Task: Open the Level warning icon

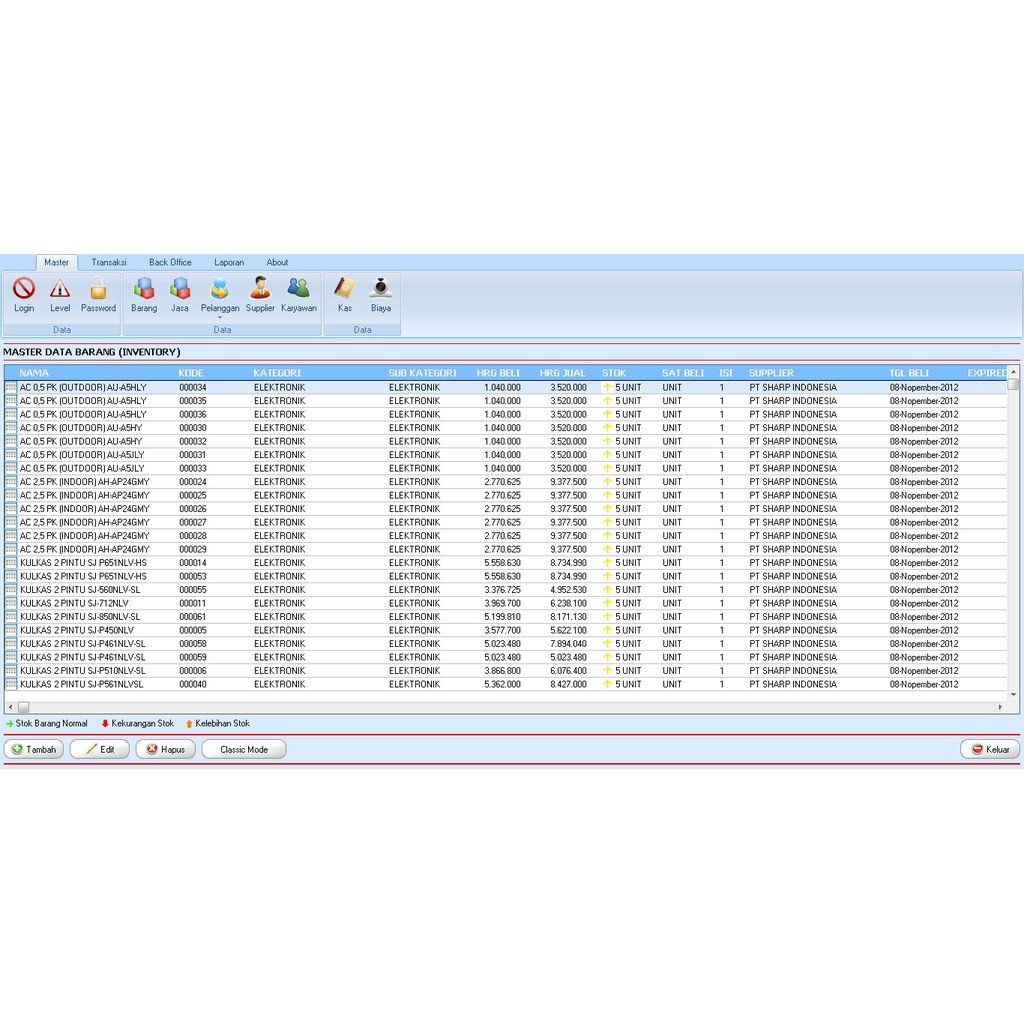Action: point(60,290)
